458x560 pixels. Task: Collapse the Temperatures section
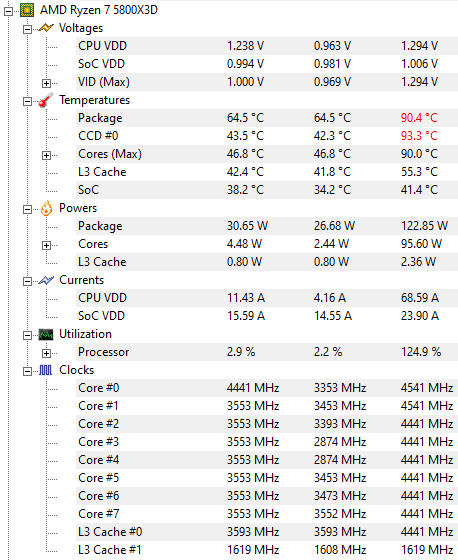pyautogui.click(x=27, y=101)
